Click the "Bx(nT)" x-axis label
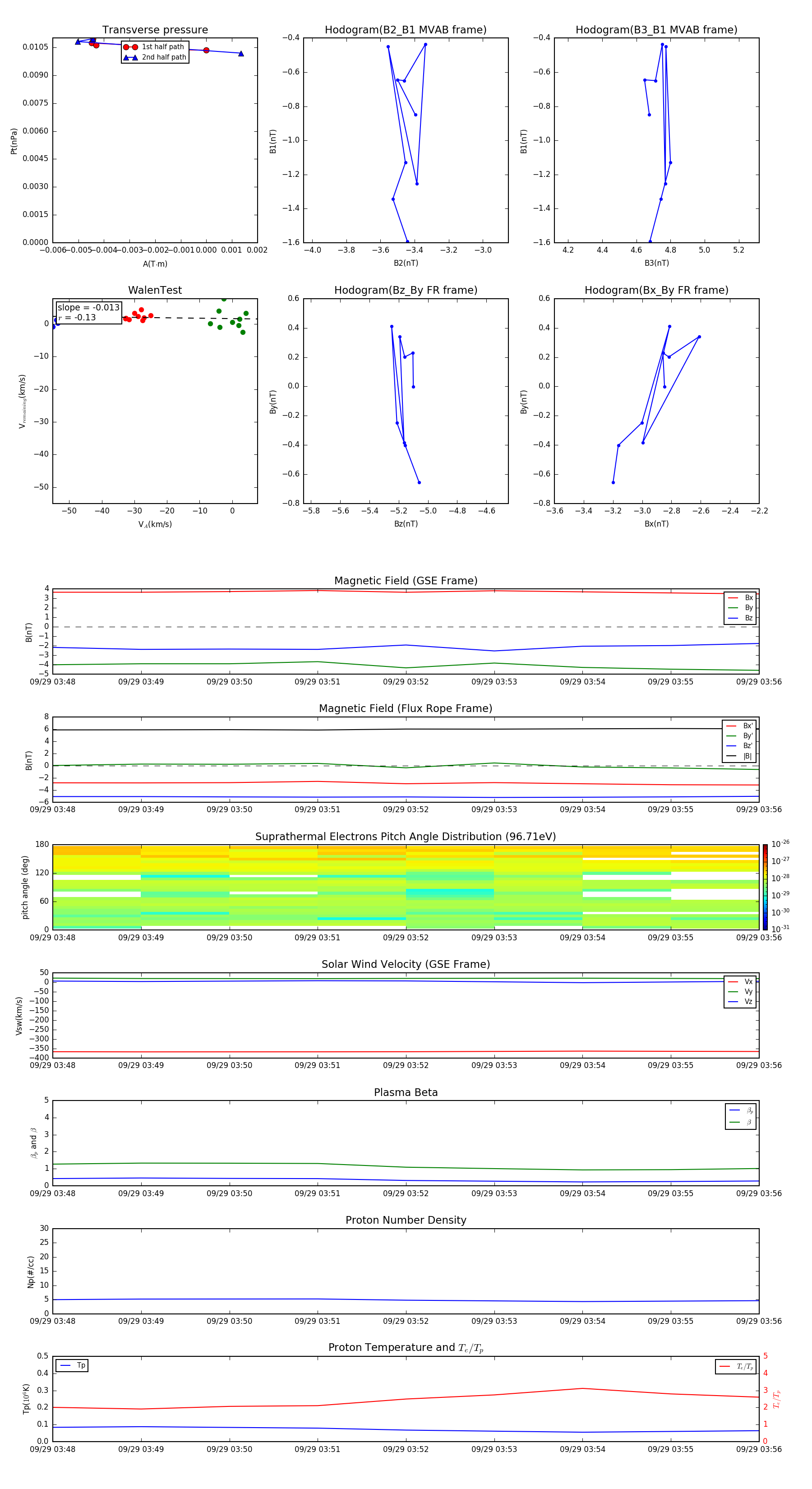 point(656,524)
